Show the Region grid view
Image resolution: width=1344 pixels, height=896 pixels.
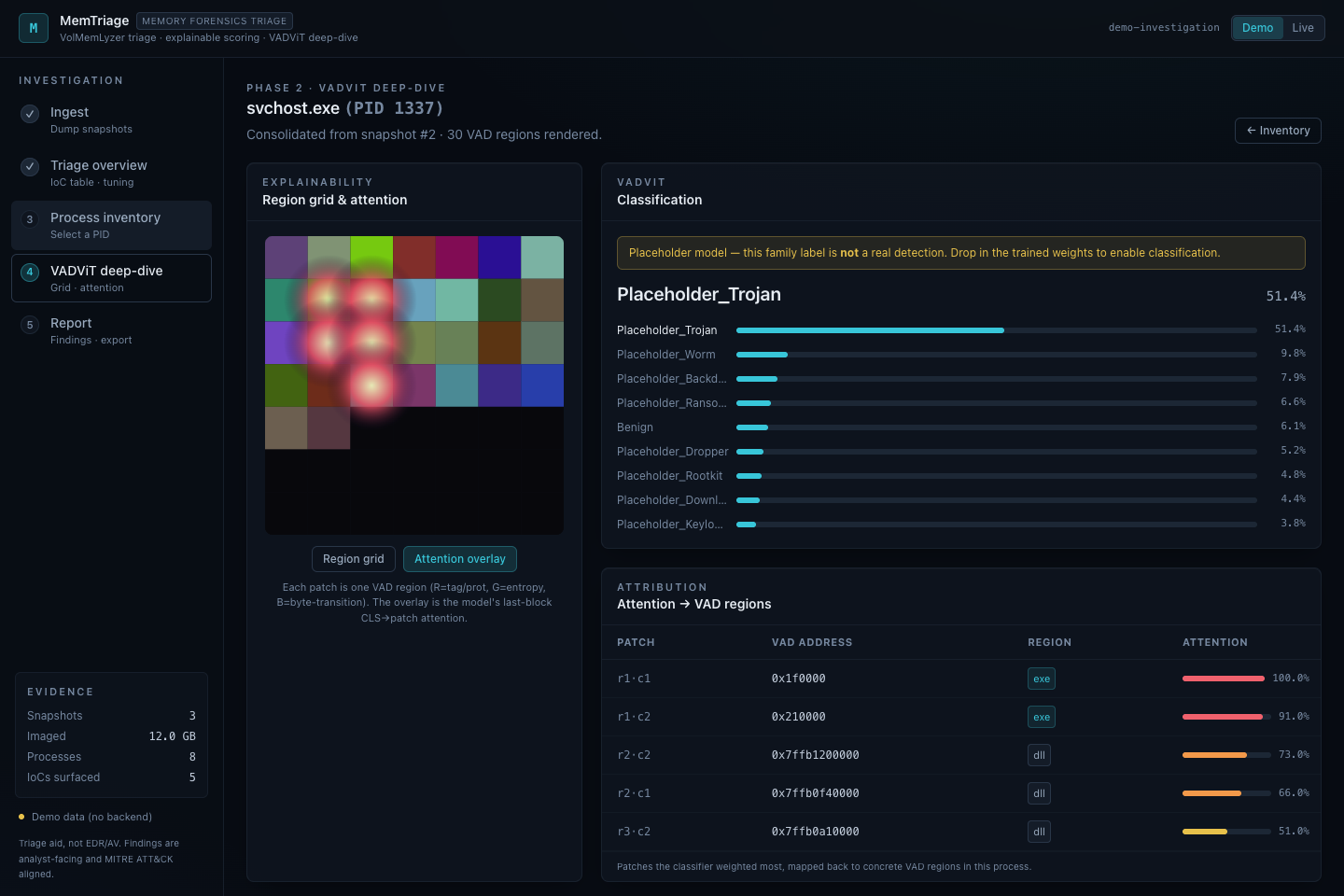pos(354,559)
